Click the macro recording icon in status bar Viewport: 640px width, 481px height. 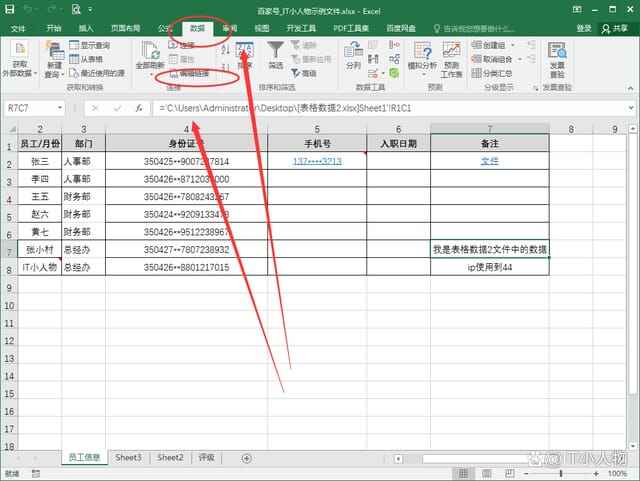point(36,474)
